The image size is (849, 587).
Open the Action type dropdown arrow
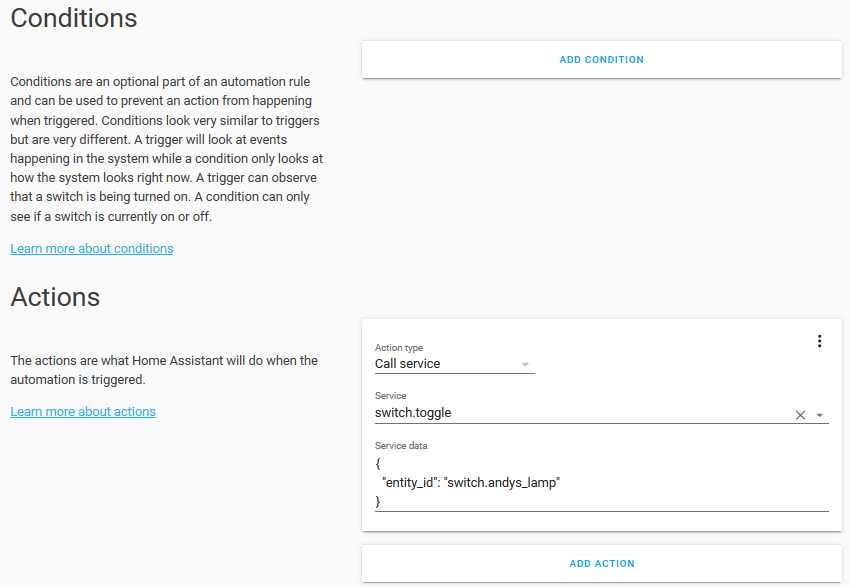[525, 364]
